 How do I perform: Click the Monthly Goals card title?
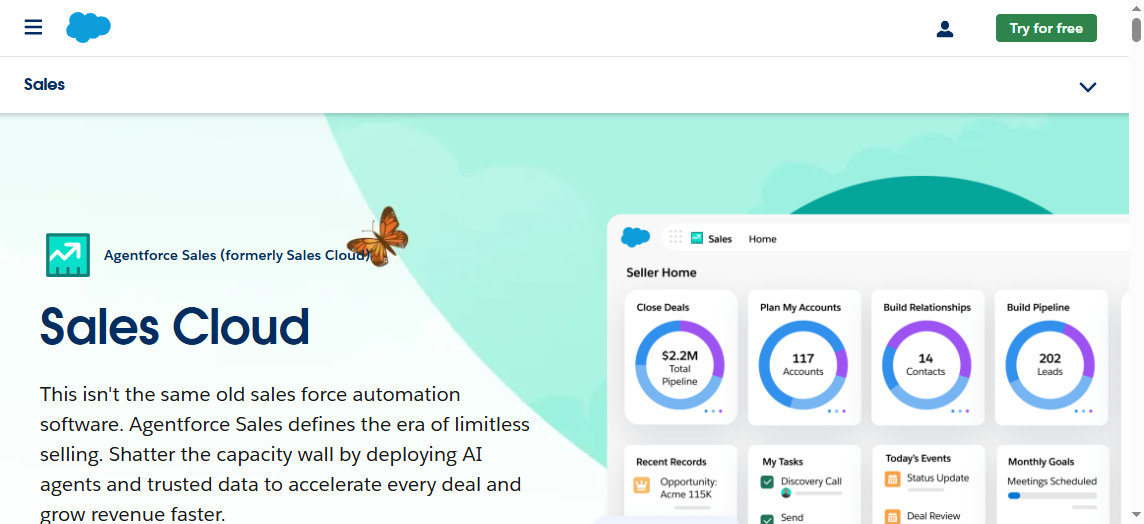pyautogui.click(x=1040, y=462)
